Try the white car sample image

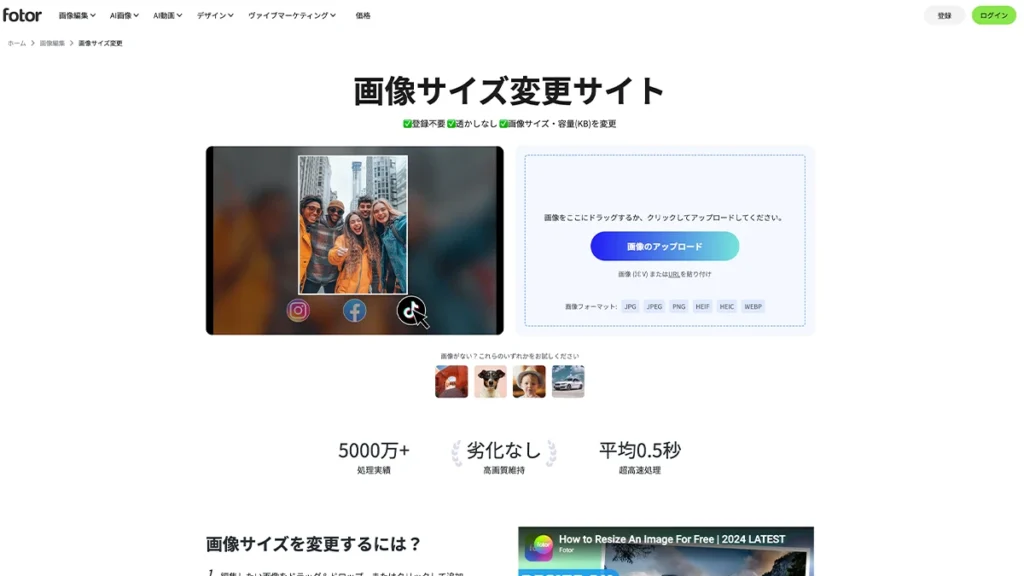coord(568,381)
